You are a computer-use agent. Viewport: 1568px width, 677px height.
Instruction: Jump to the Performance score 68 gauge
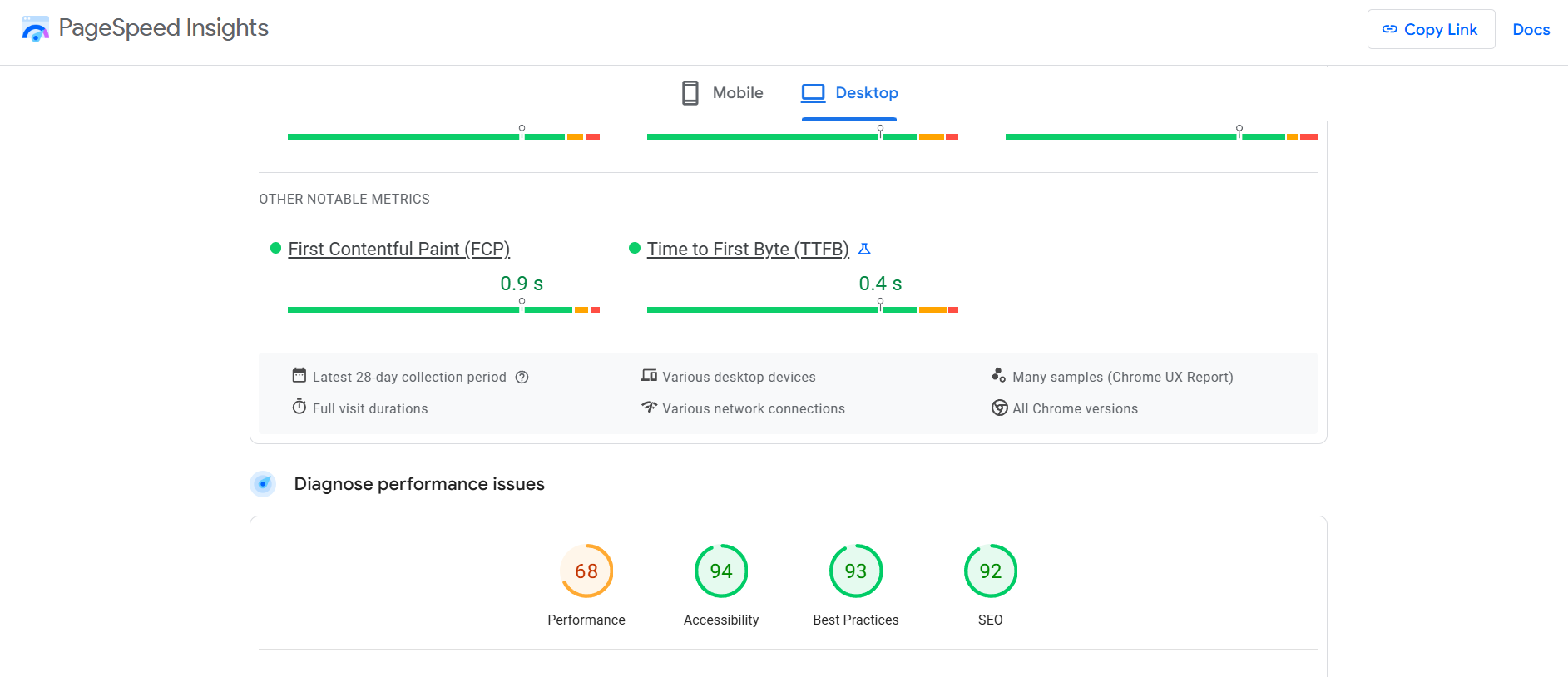click(586, 571)
